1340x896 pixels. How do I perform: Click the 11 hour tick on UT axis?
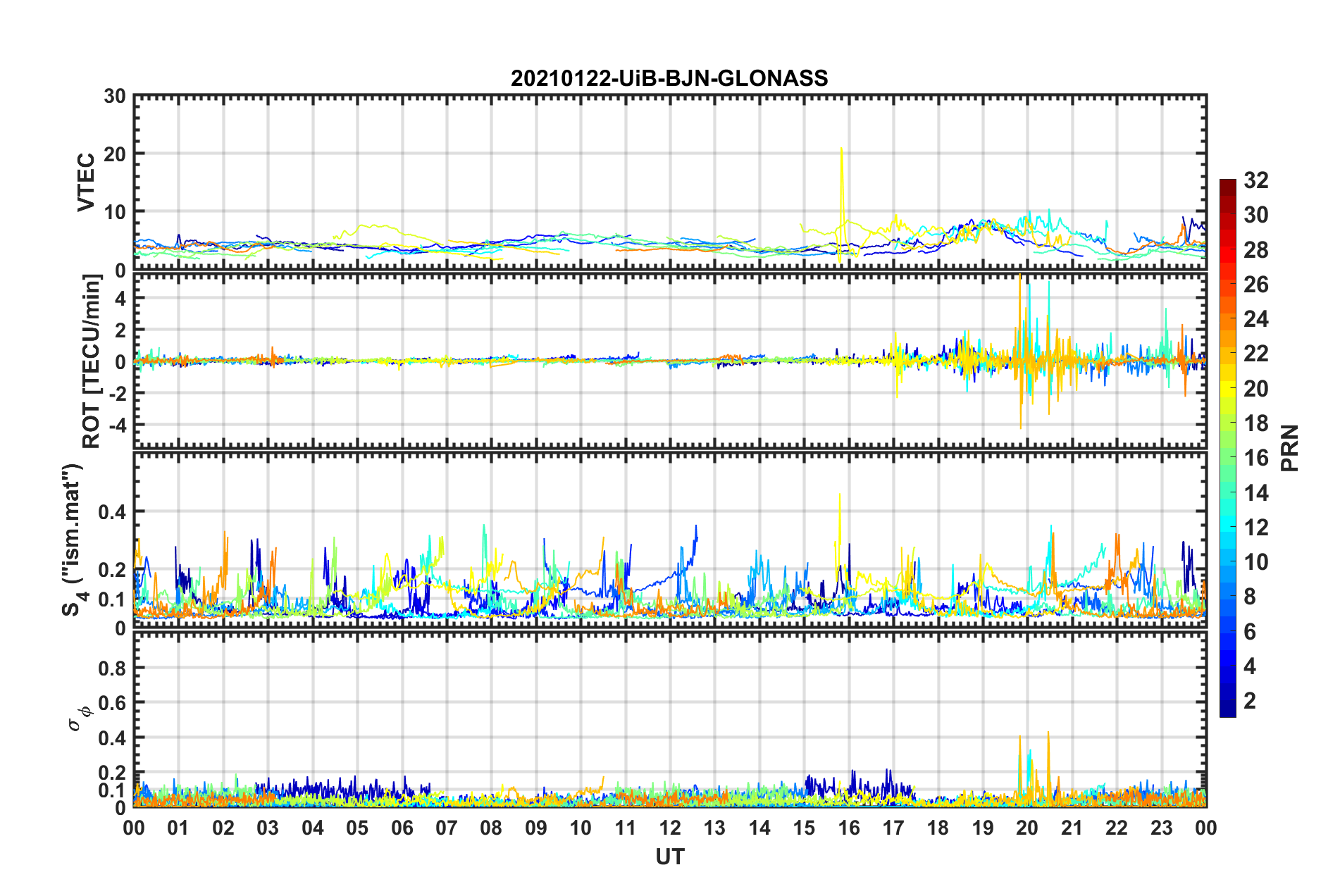point(626,828)
